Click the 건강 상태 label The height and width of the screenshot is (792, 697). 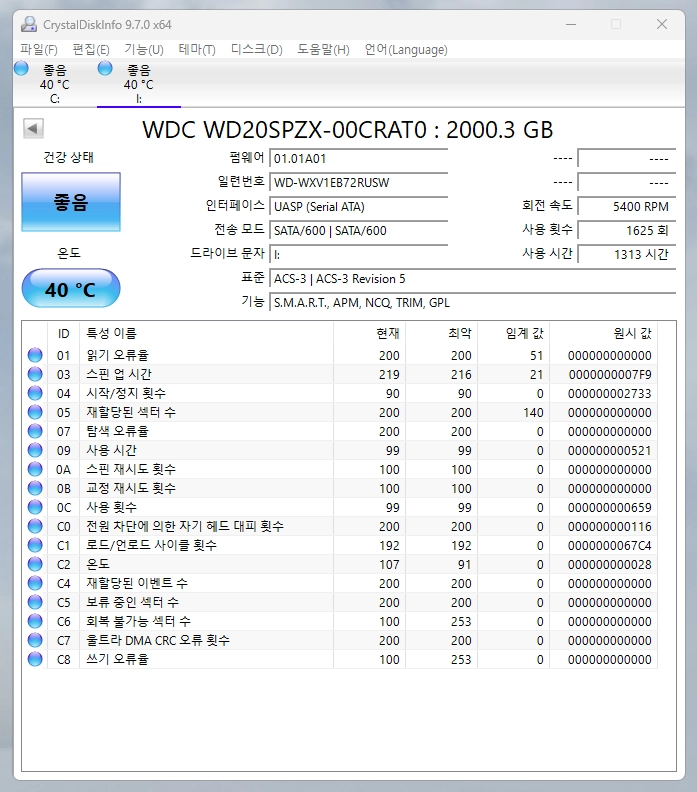coord(69,157)
